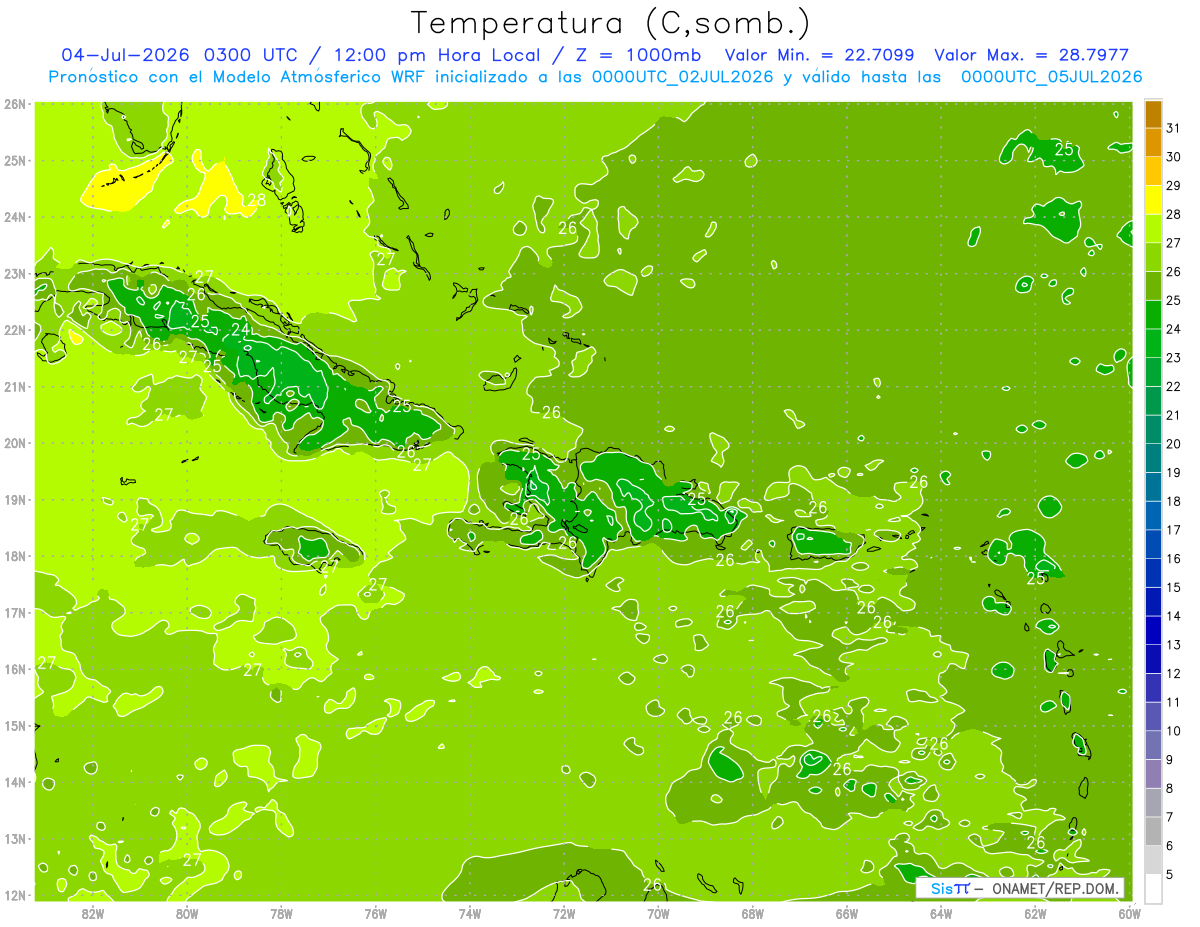Click latitude axis label '24N'
This screenshot has height=927, width=1200.
point(15,217)
